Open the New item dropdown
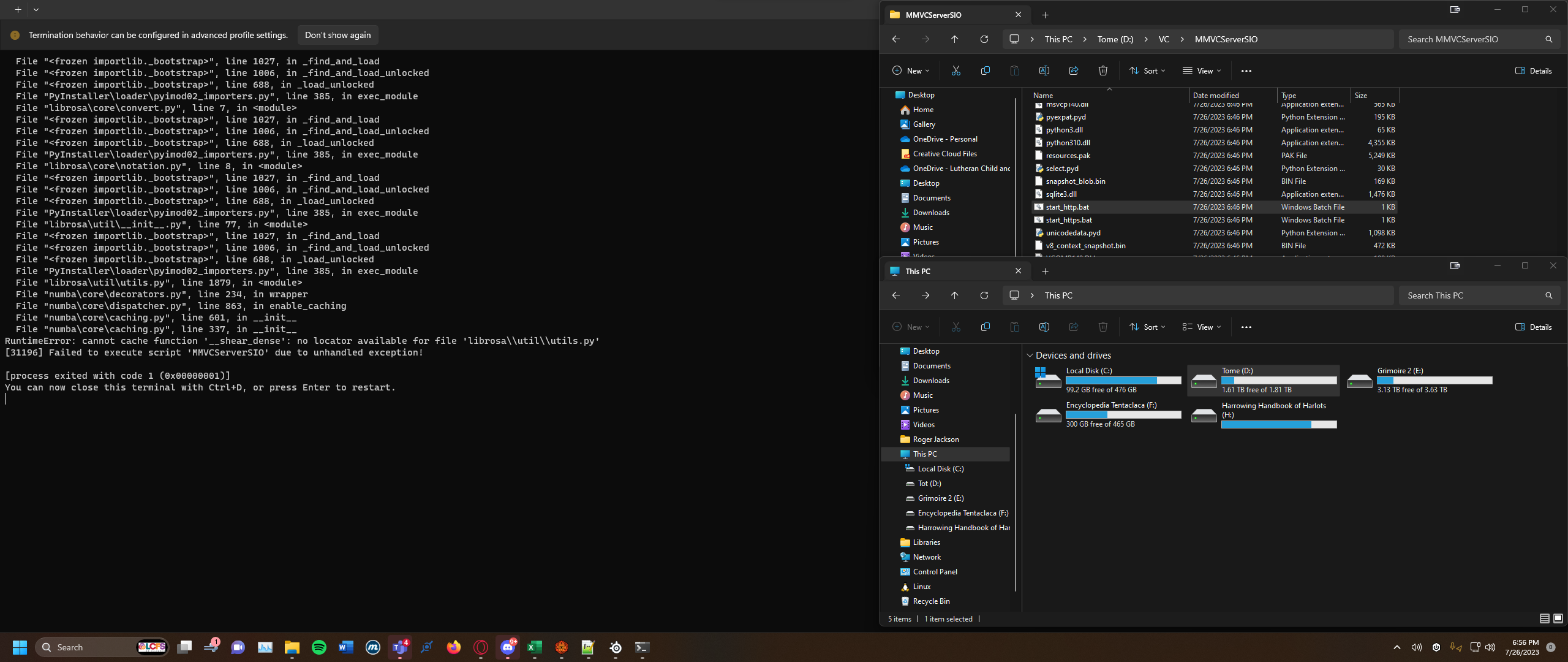The width and height of the screenshot is (1568, 662). pos(911,70)
